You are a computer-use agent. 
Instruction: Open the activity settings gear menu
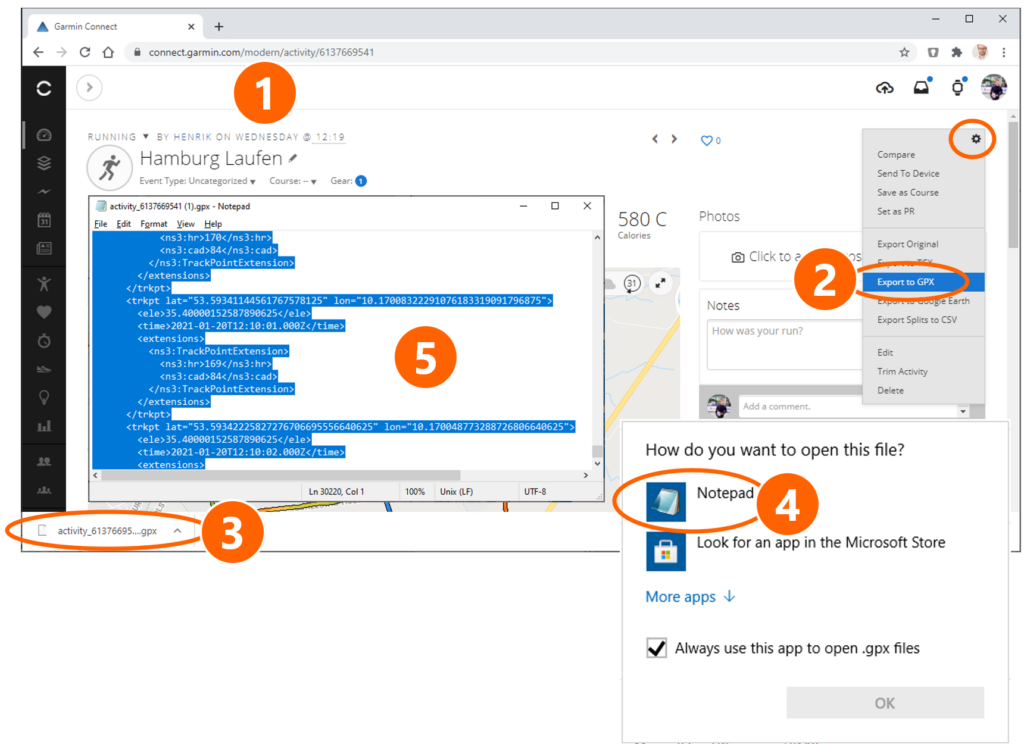(x=975, y=138)
